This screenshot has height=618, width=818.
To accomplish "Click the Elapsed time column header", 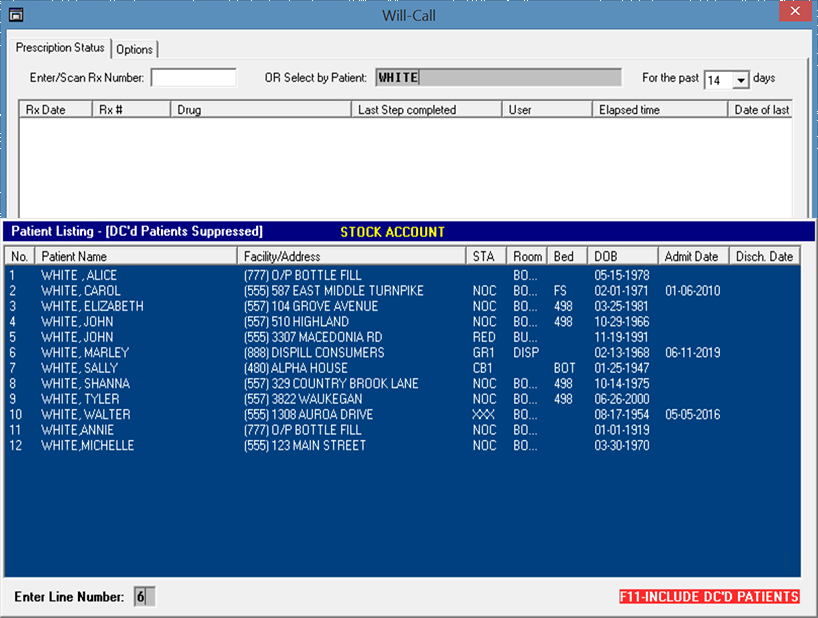I will 659,110.
